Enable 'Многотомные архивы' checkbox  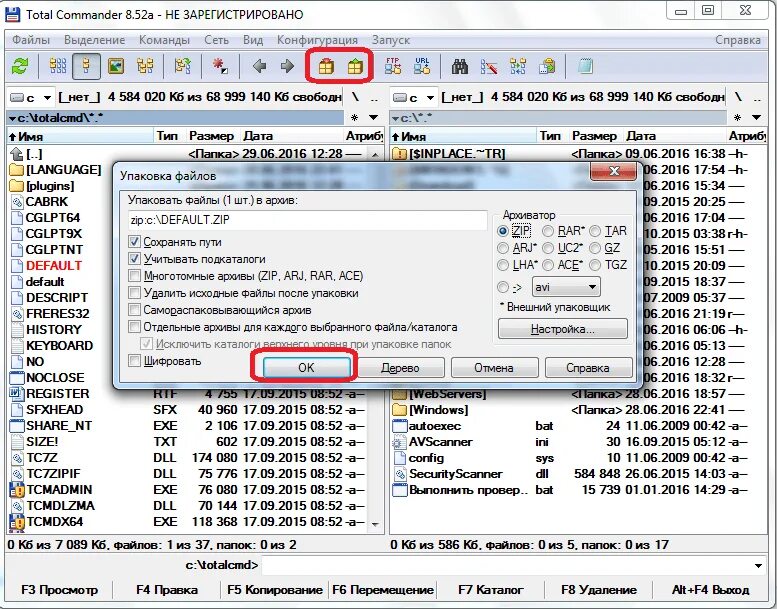point(134,276)
